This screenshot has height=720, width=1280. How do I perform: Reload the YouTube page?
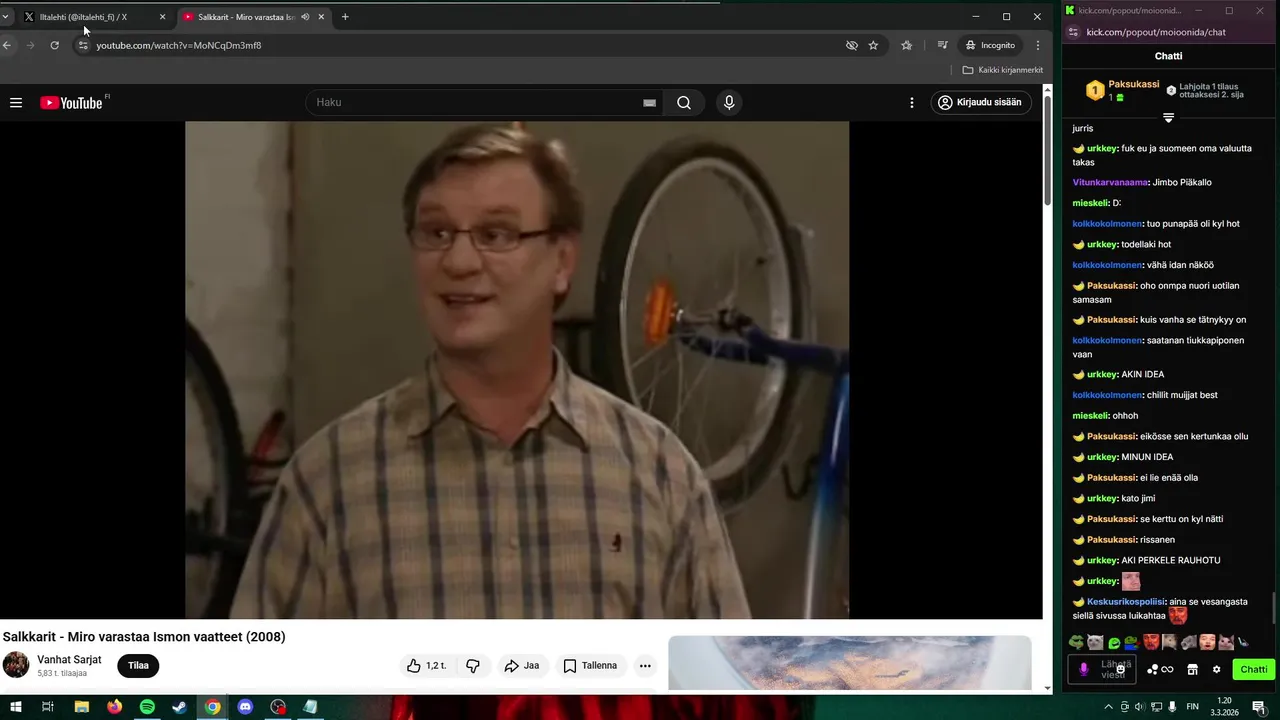click(x=54, y=45)
